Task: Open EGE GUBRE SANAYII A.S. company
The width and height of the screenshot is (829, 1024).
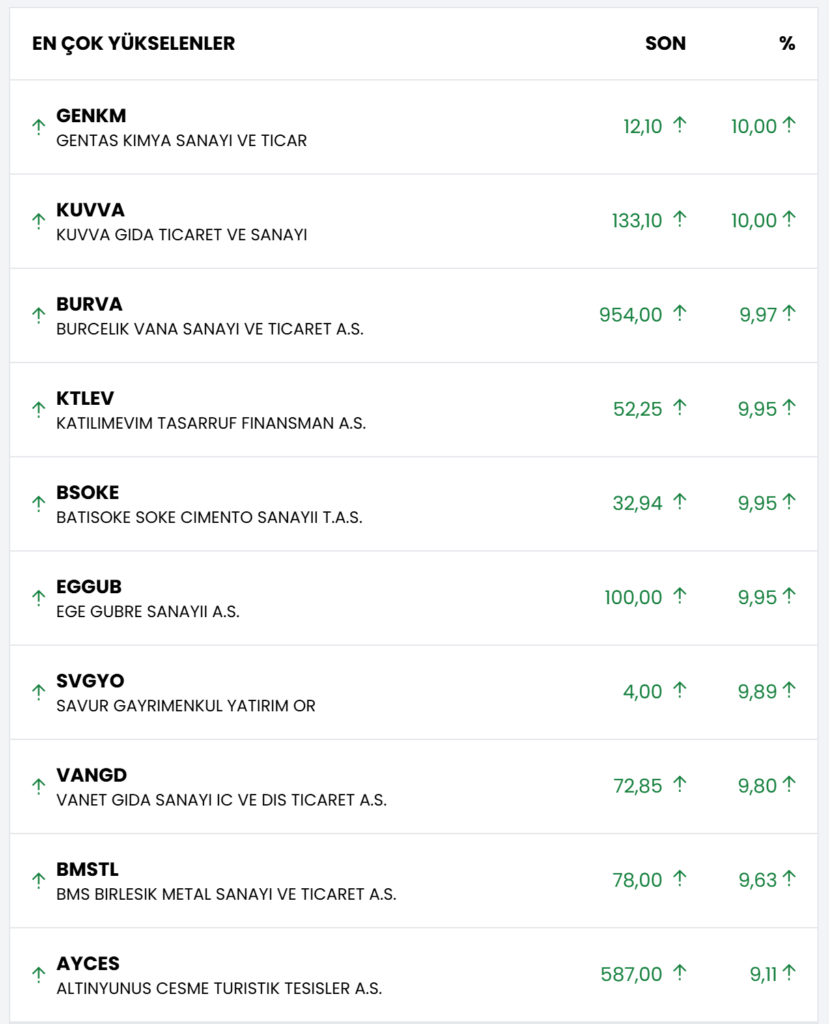Action: [x=148, y=612]
